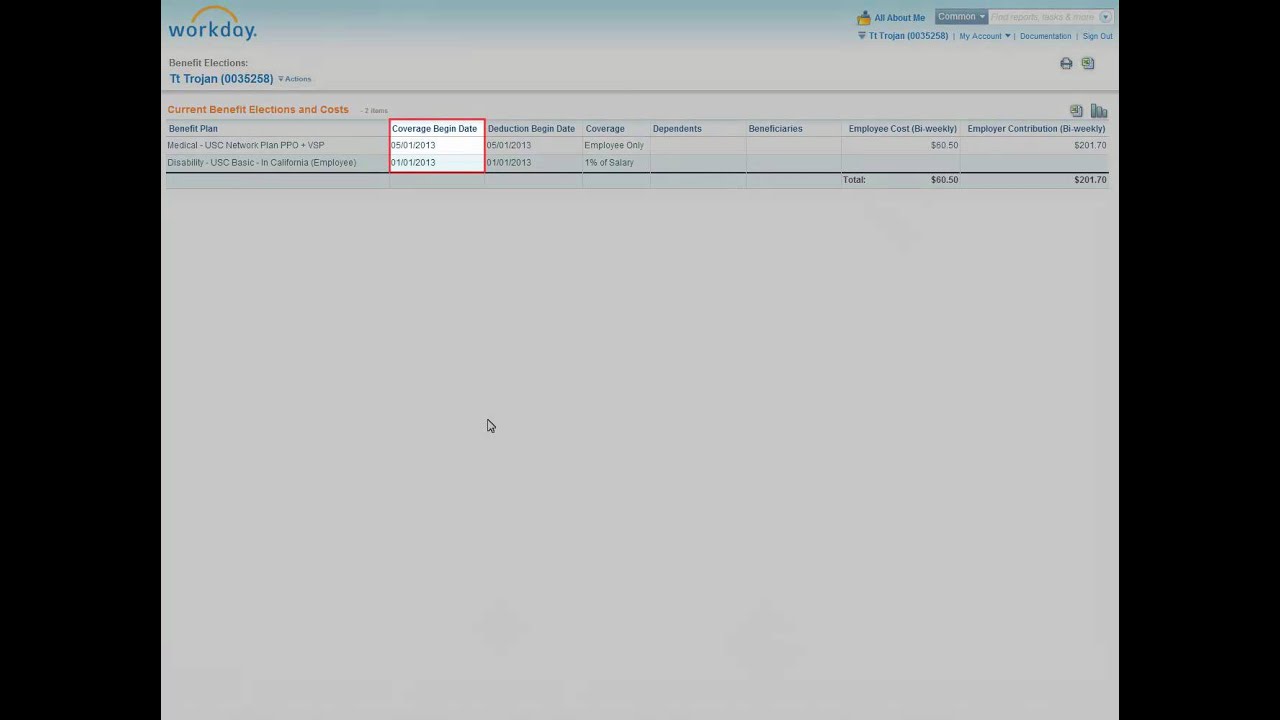
Task: Click the Employee Only coverage cell
Action: (x=614, y=146)
